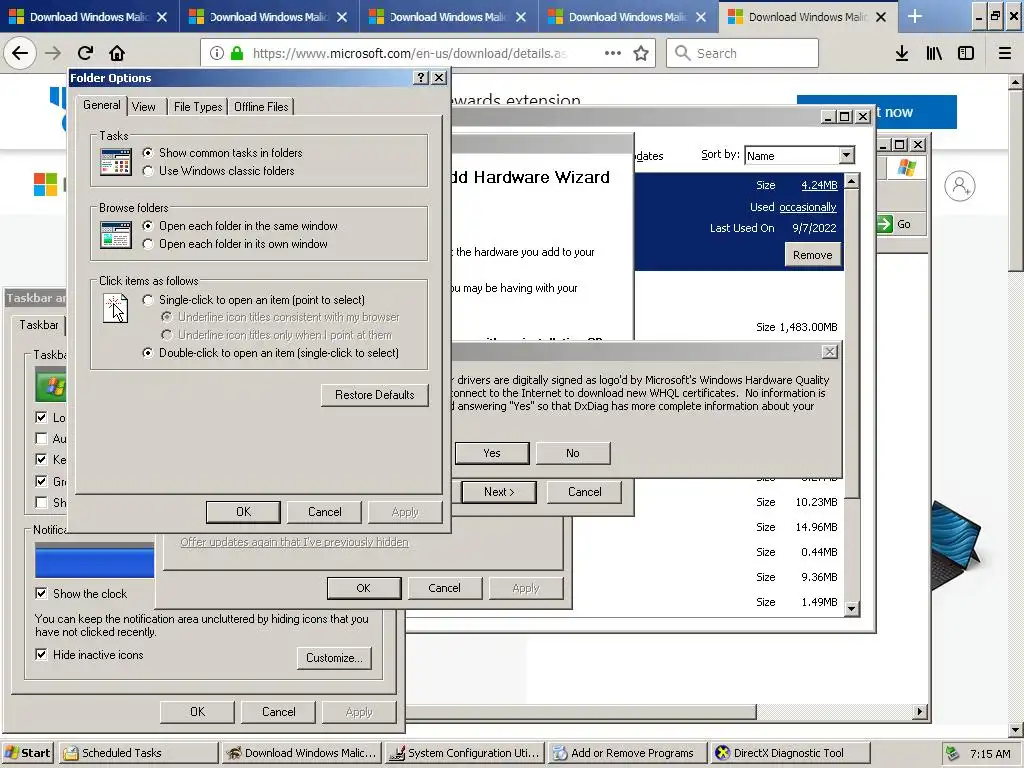1024x768 pixels.
Task: Open the General tab in Folder Options
Action: click(x=101, y=105)
